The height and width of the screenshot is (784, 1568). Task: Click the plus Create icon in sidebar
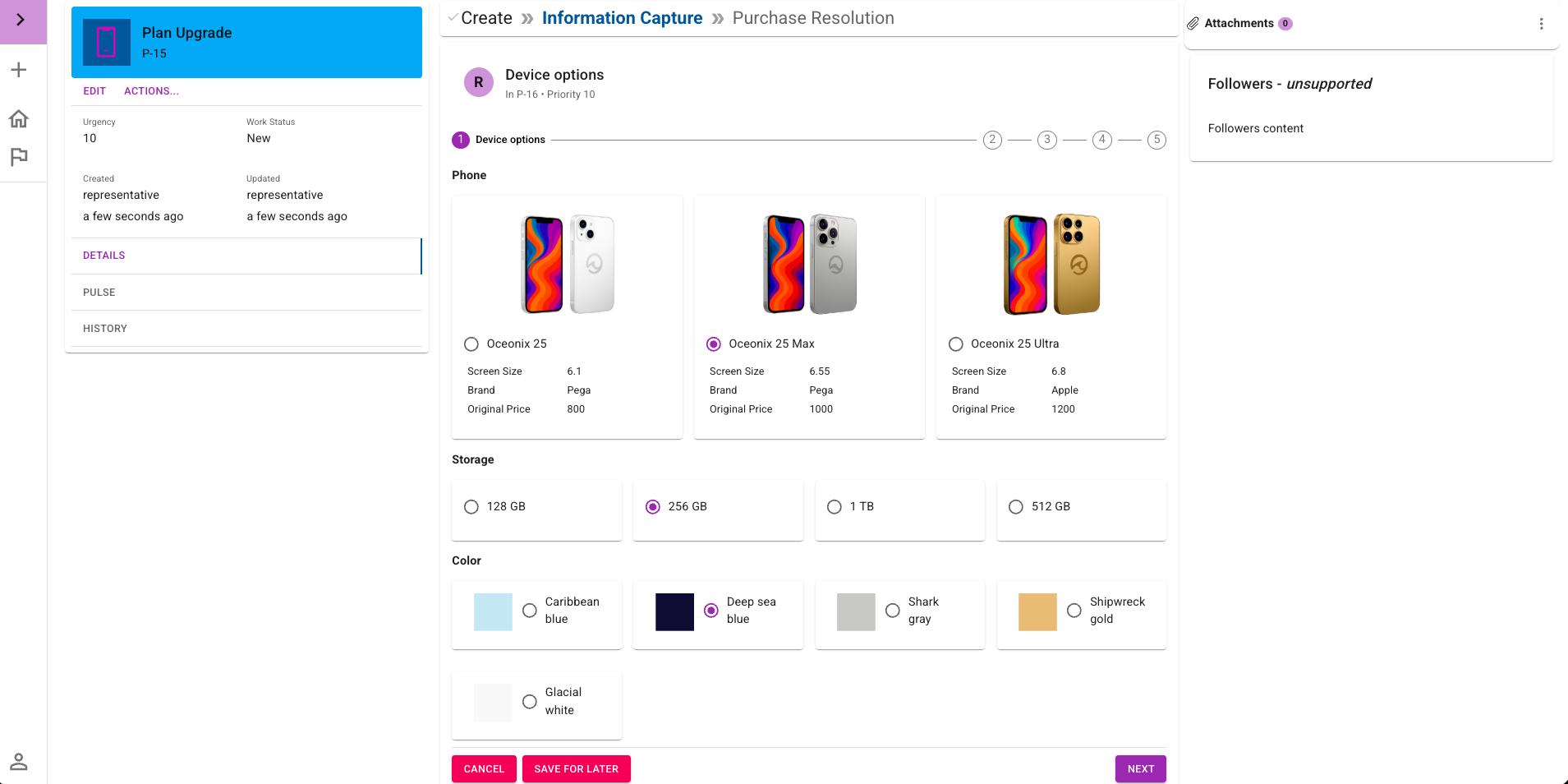(19, 70)
